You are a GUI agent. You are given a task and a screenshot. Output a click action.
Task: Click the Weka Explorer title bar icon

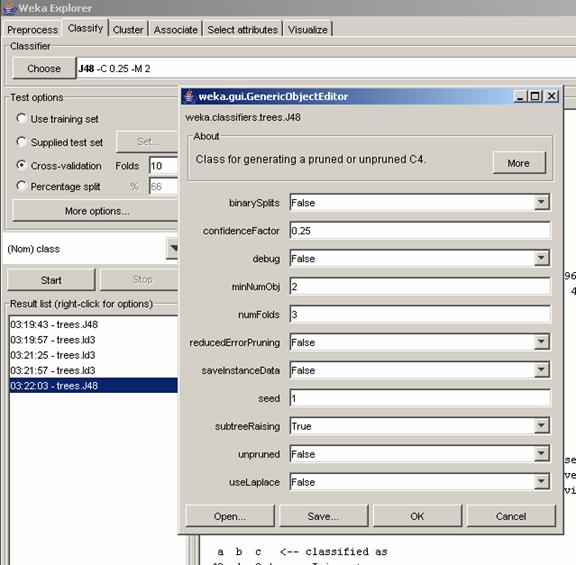point(9,7)
